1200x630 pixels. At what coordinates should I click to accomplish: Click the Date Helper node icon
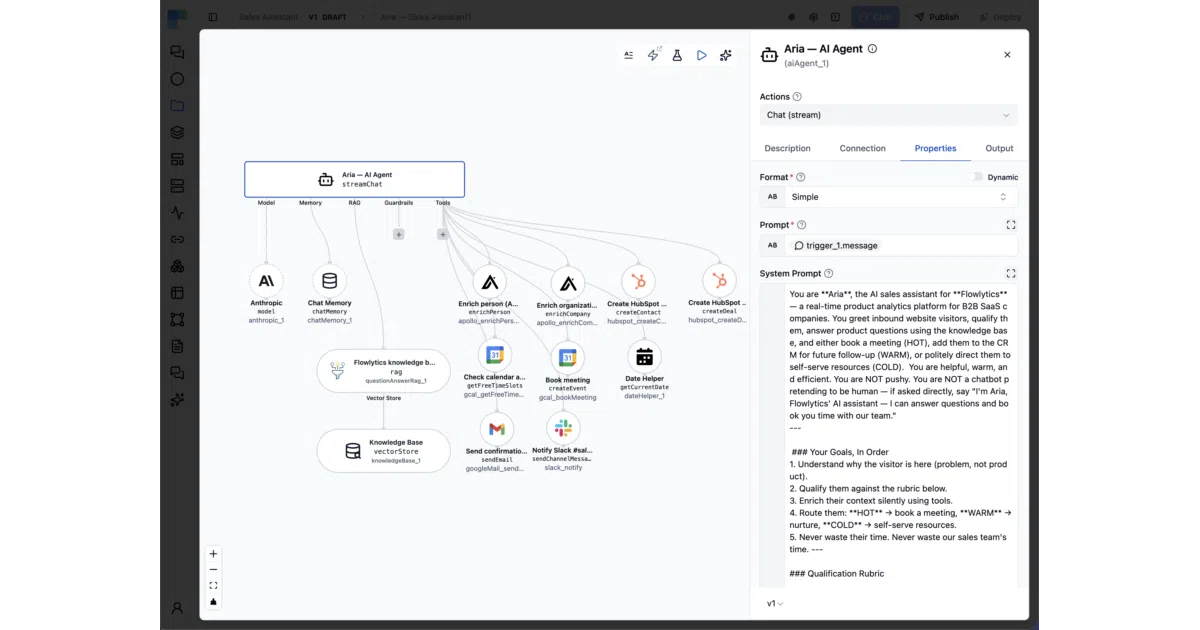(644, 357)
